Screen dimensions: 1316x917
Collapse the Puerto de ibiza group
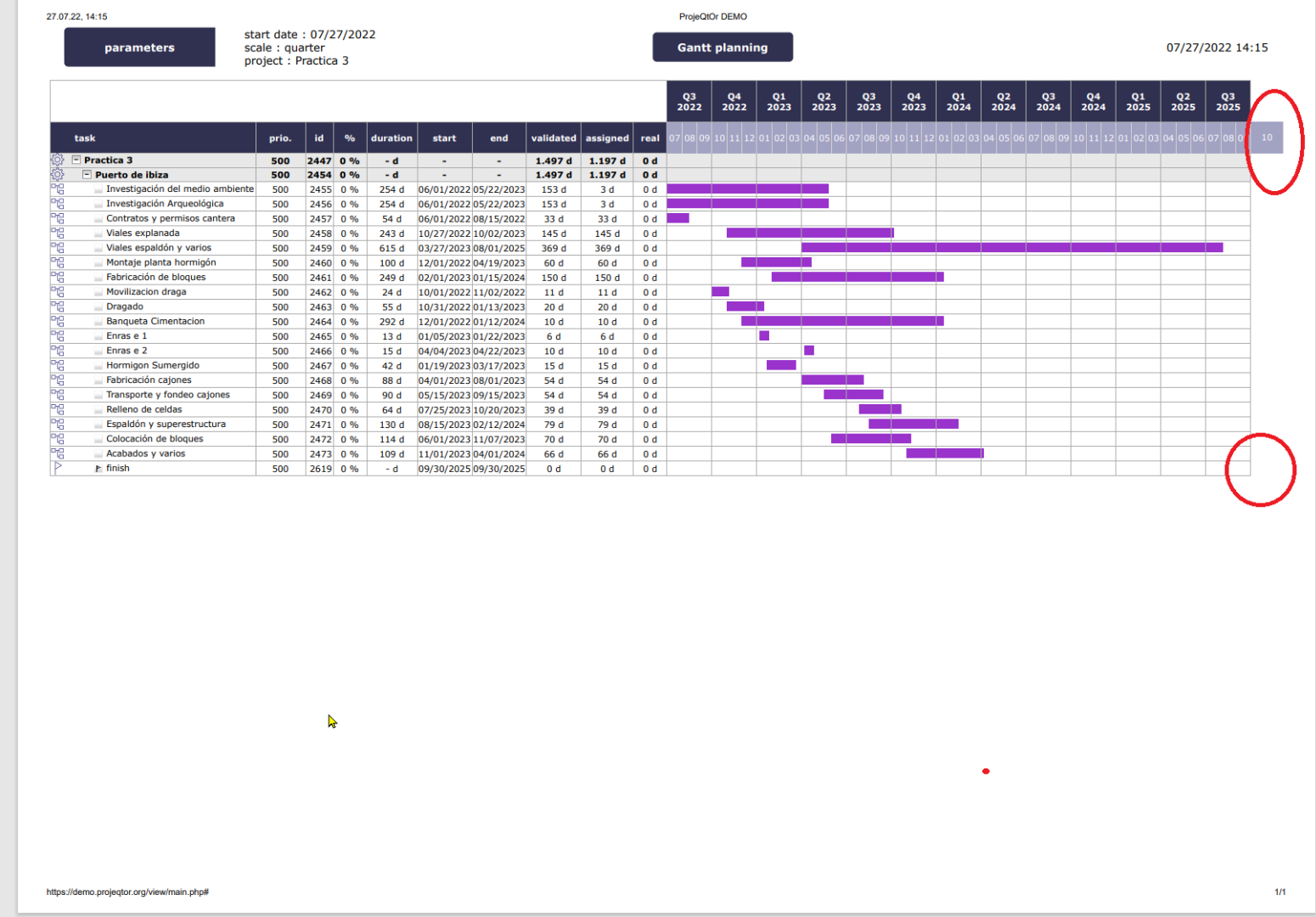[x=87, y=175]
